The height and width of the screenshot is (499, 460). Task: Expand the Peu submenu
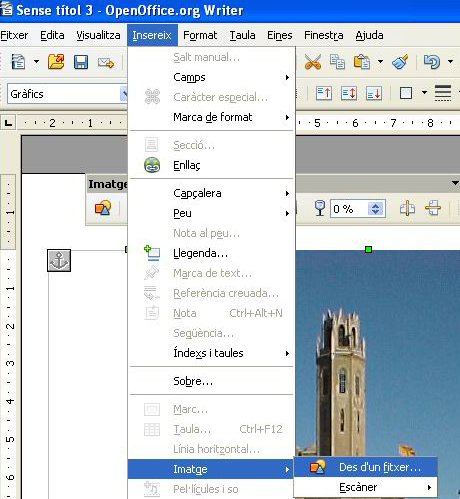click(x=211, y=213)
